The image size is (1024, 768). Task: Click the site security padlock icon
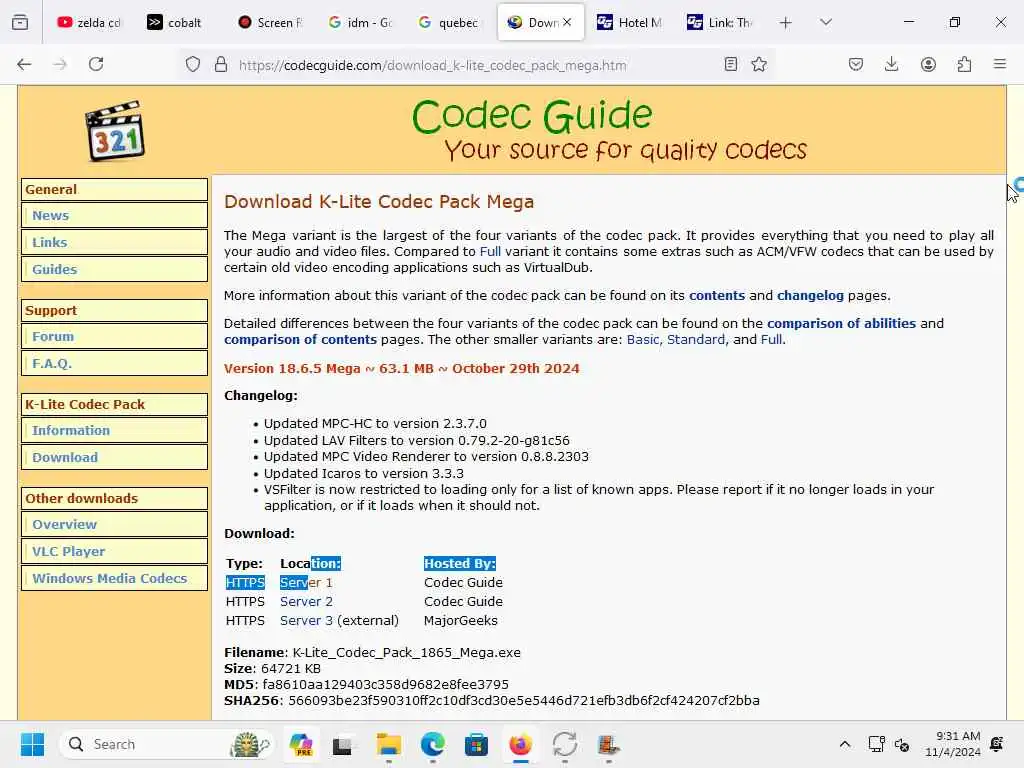pos(221,65)
